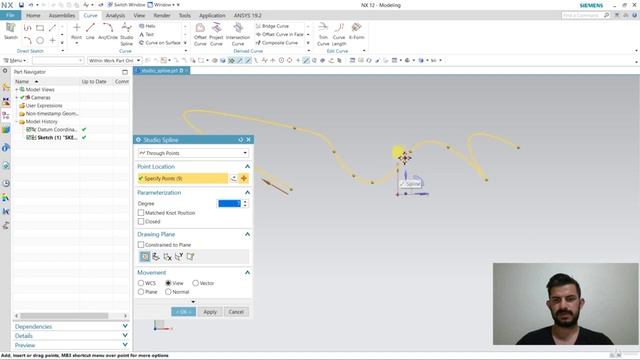Viewport: 640px width, 360px height.
Task: Select the Line curve tool
Action: (90, 32)
